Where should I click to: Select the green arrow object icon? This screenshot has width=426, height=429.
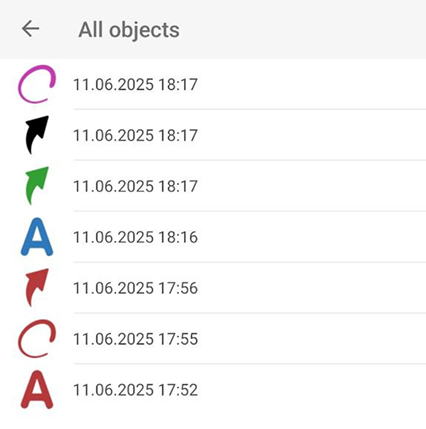pos(37,186)
